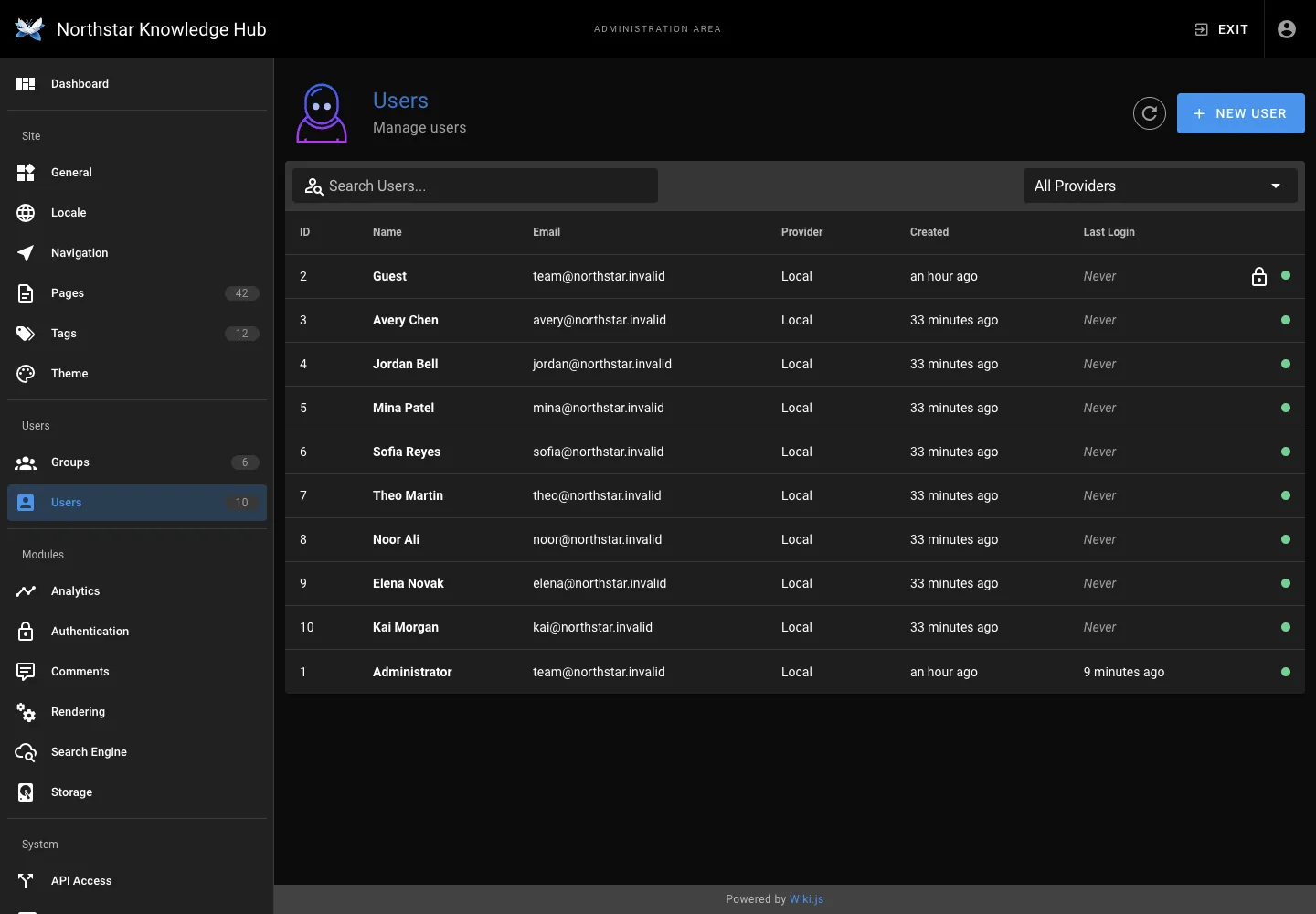1316x914 pixels.
Task: Click email mina@northstar.invalid
Action: [599, 408]
